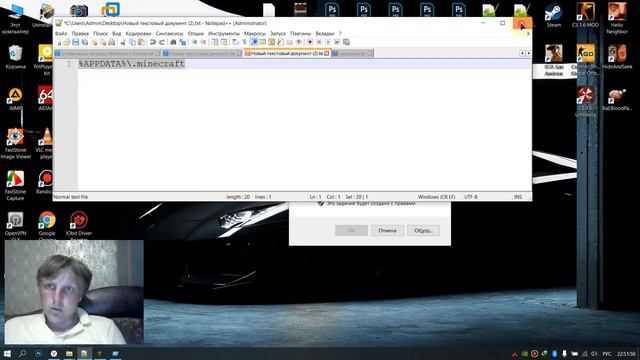Click Windows (CR LF) in status bar

tap(436, 197)
